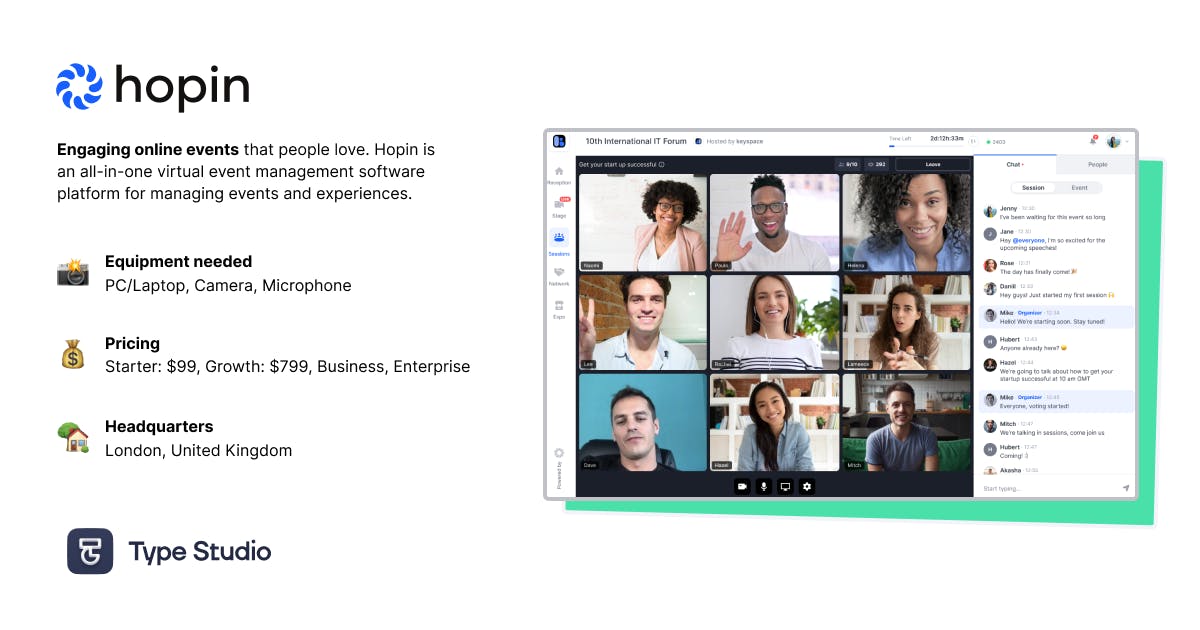Screen dimensions: 1200x630
Task: Toggle the camera button in call controls
Action: click(742, 486)
